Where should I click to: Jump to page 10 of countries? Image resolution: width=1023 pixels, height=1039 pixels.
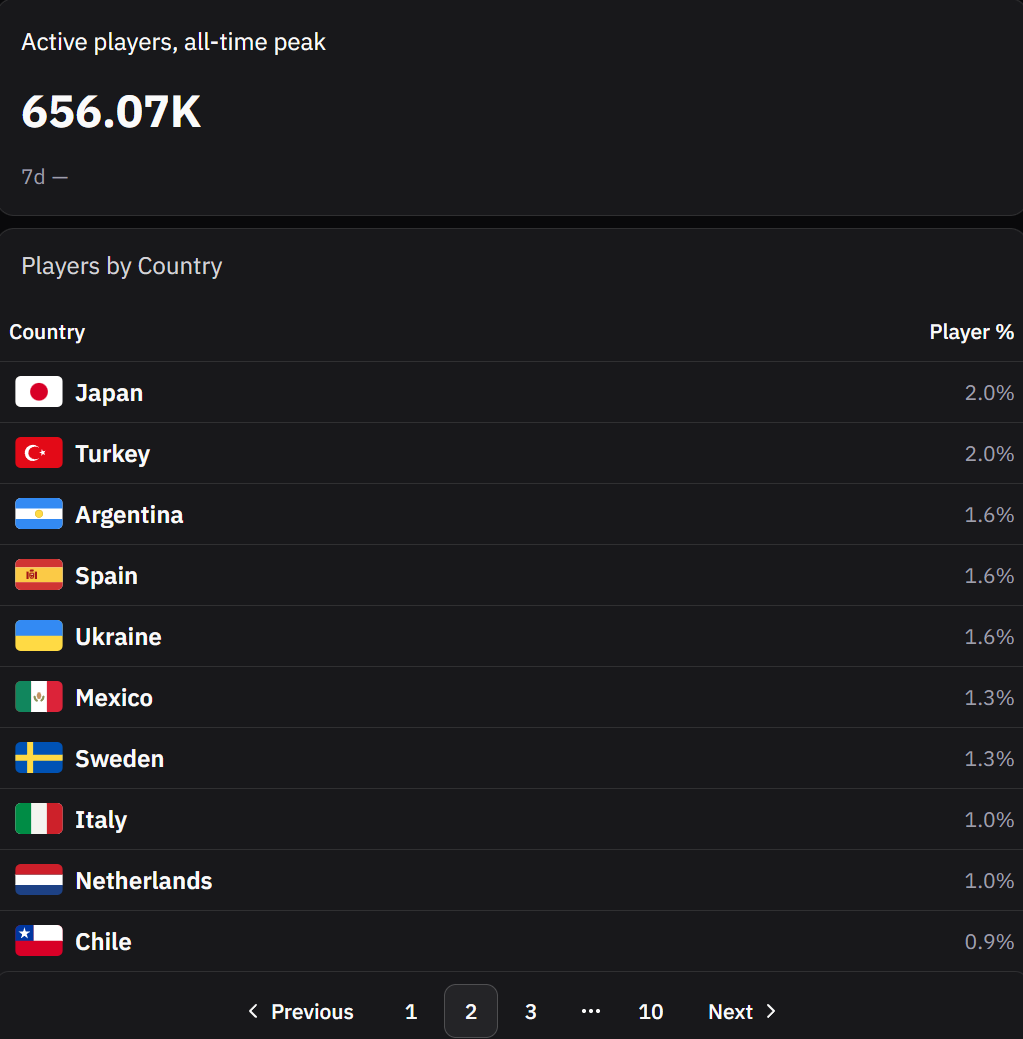(x=651, y=1011)
